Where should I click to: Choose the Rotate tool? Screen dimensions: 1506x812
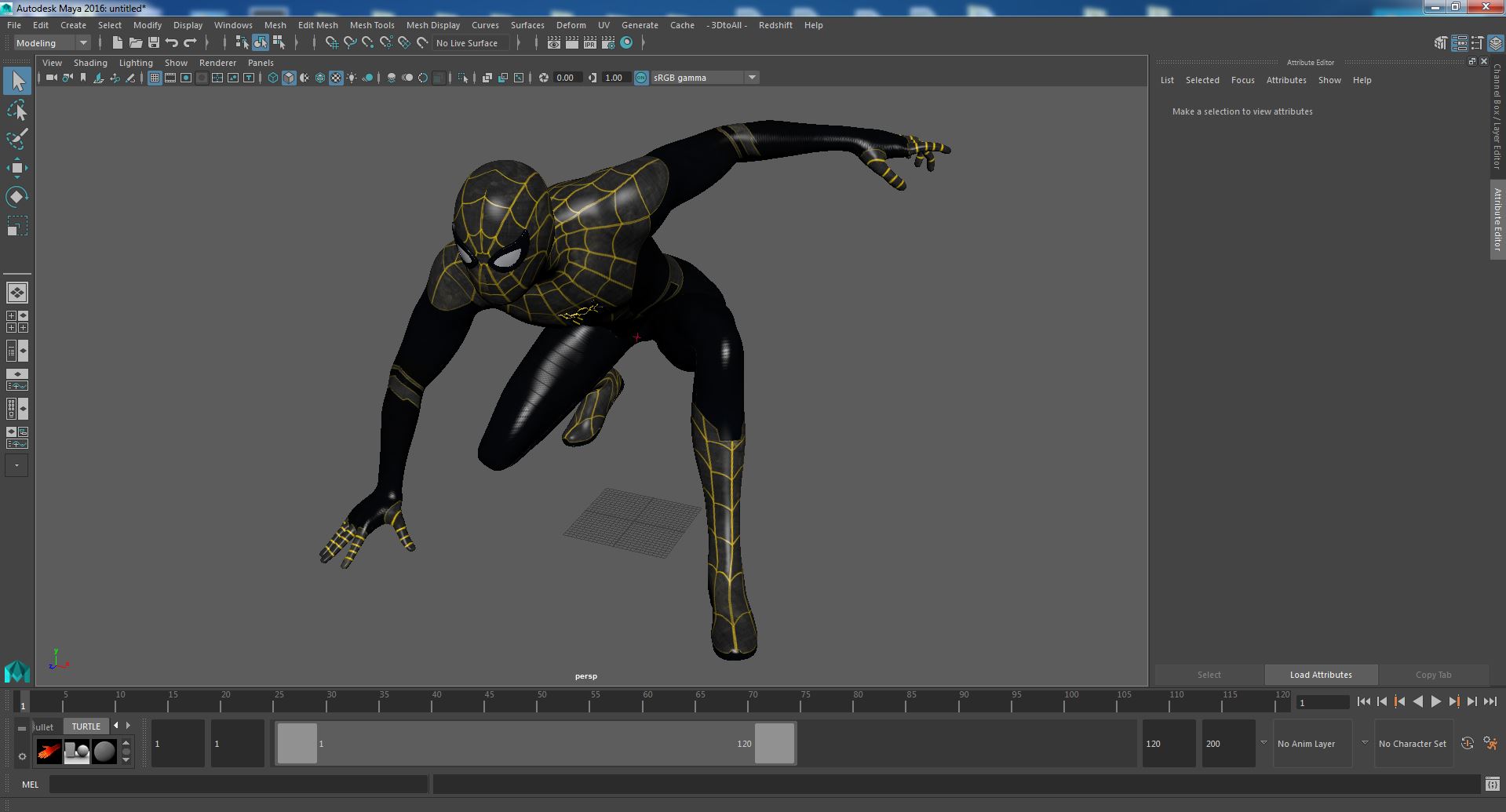coord(17,196)
